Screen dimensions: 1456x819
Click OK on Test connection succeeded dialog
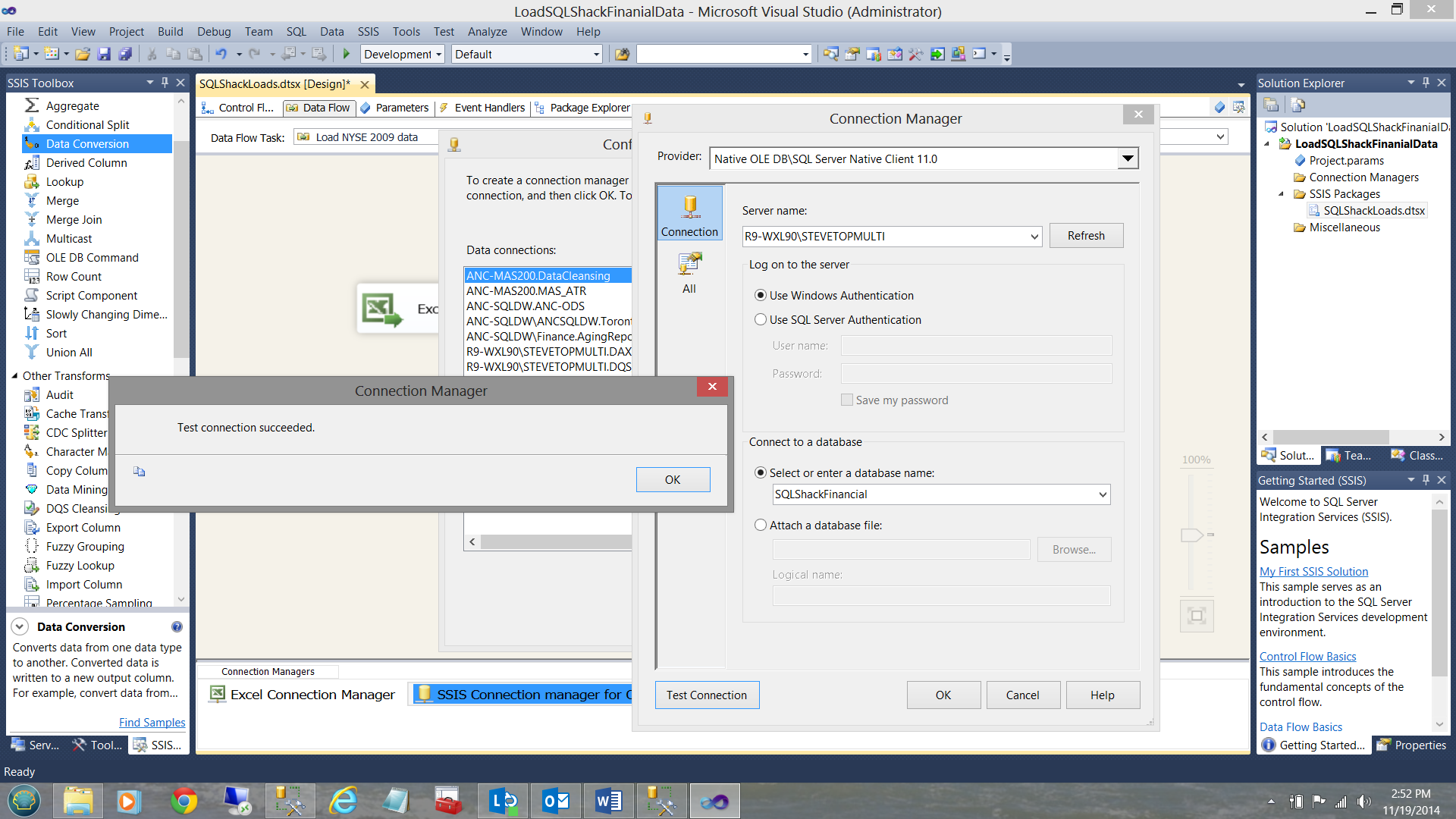[x=673, y=480]
